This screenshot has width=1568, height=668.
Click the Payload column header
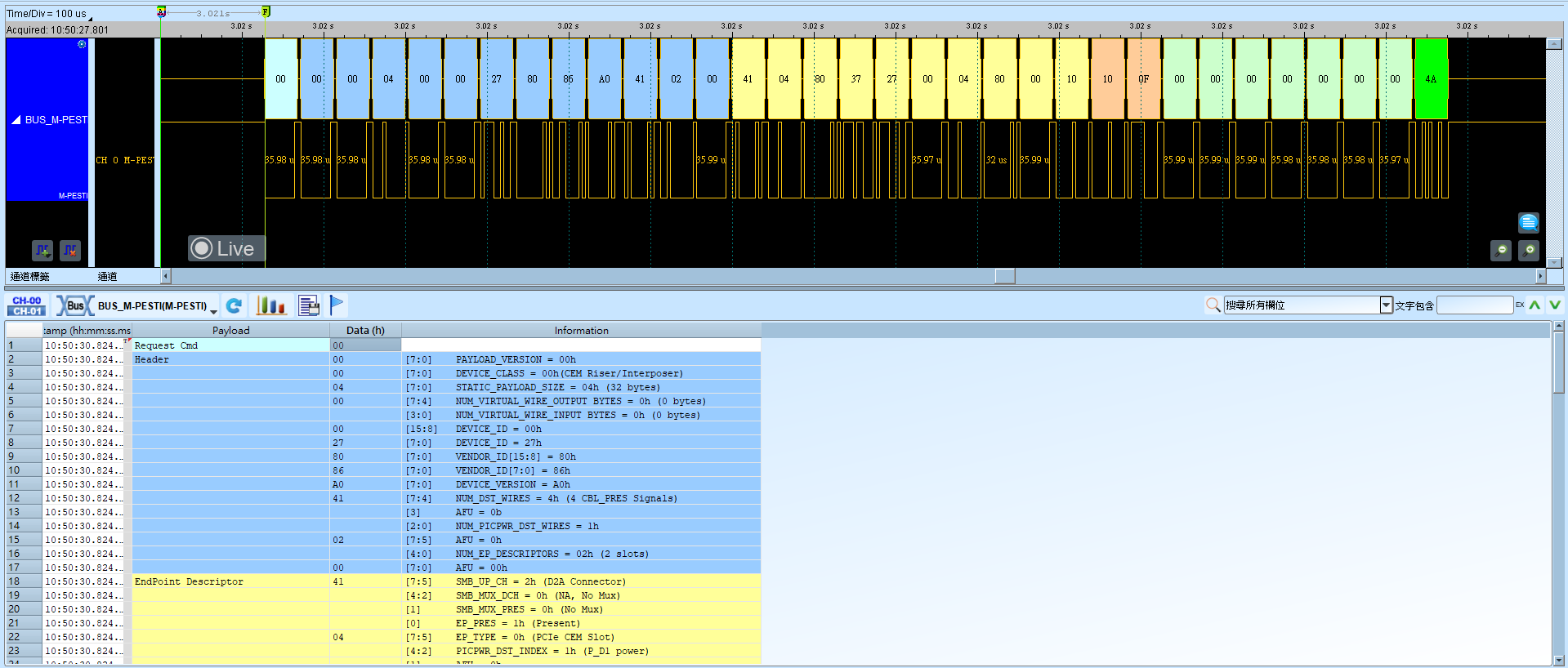coord(231,331)
